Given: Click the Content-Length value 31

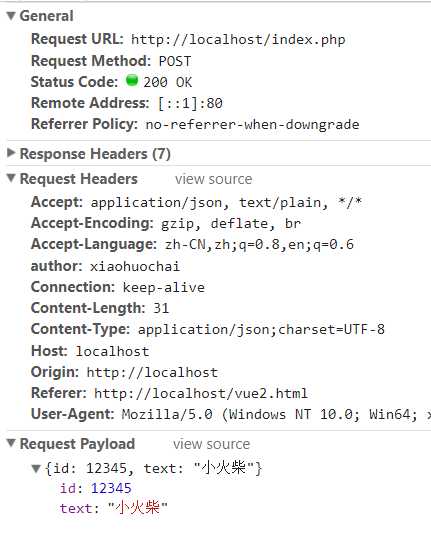Looking at the screenshot, I should pos(161,308).
